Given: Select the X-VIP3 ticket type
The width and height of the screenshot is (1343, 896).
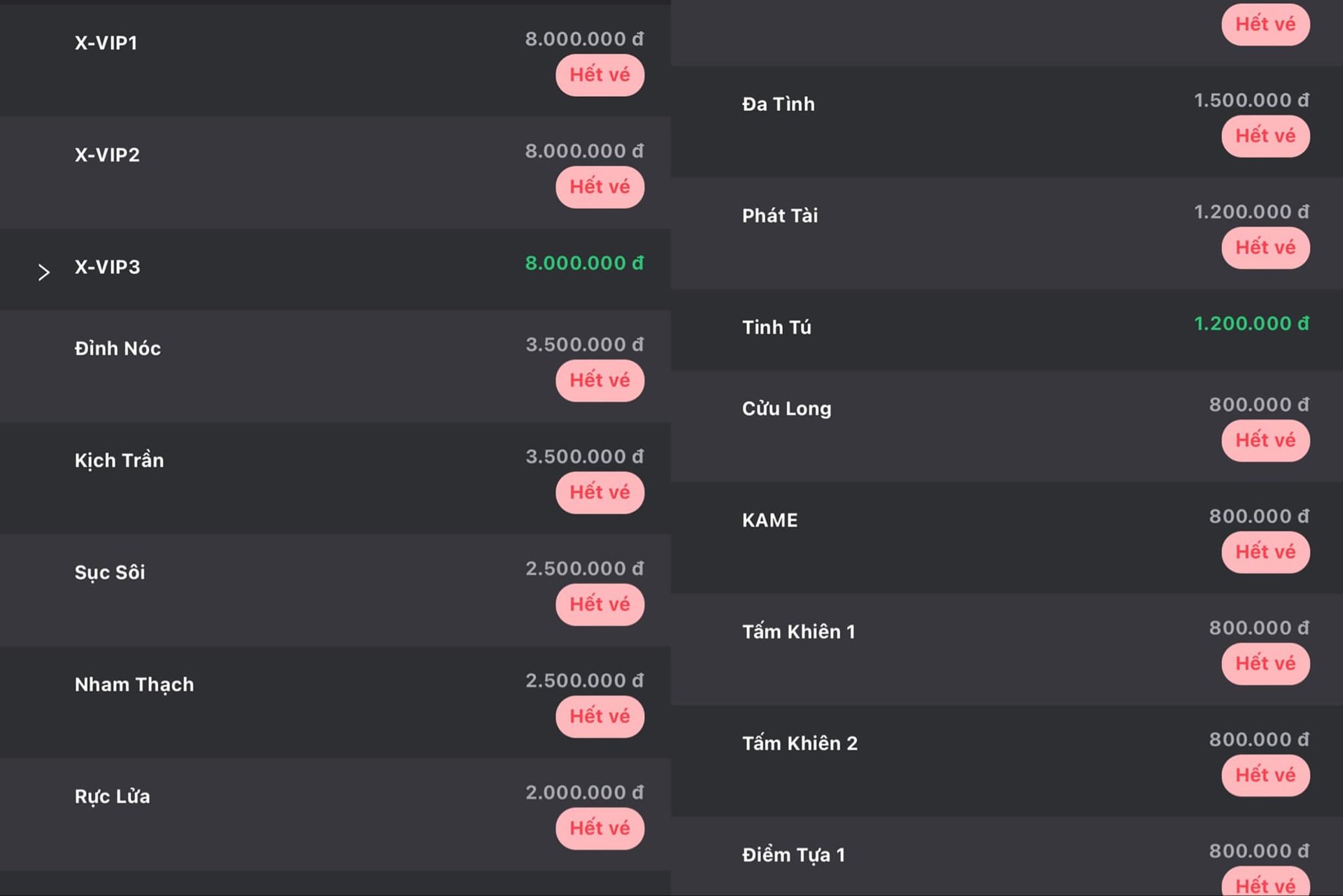Looking at the screenshot, I should [x=335, y=269].
